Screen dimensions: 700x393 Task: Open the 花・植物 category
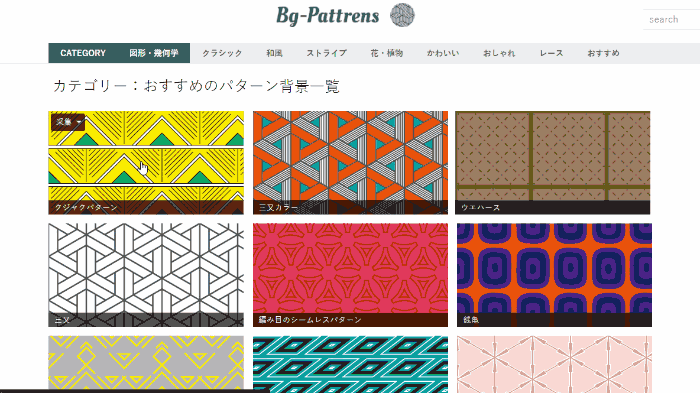coord(387,53)
